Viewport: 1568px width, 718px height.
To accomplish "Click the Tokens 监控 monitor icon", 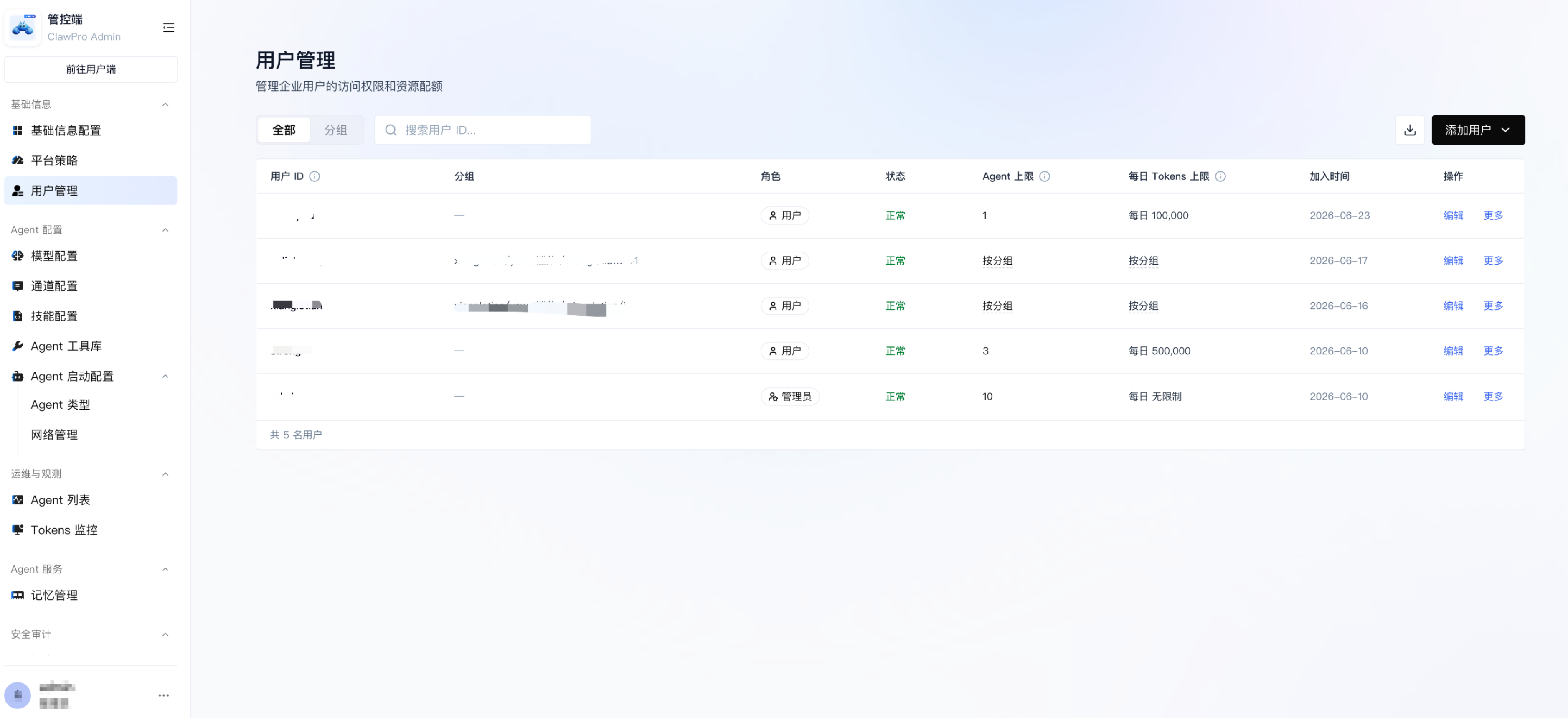I will [x=18, y=530].
